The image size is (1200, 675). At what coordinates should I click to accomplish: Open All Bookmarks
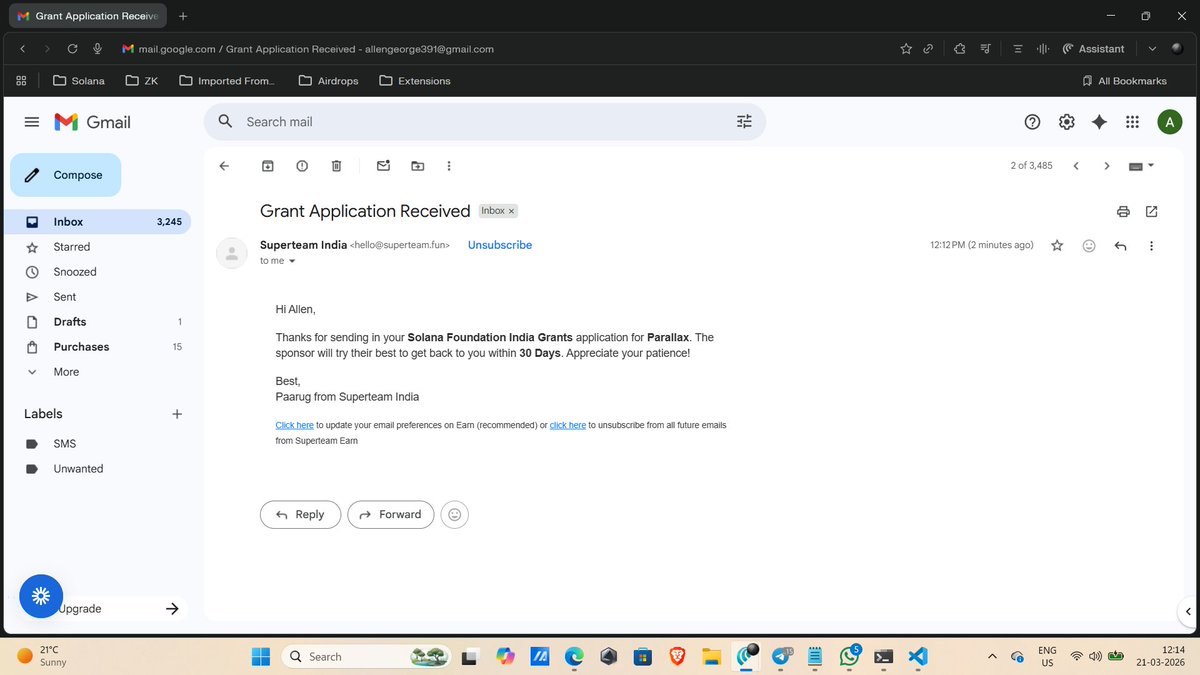coord(1124,81)
